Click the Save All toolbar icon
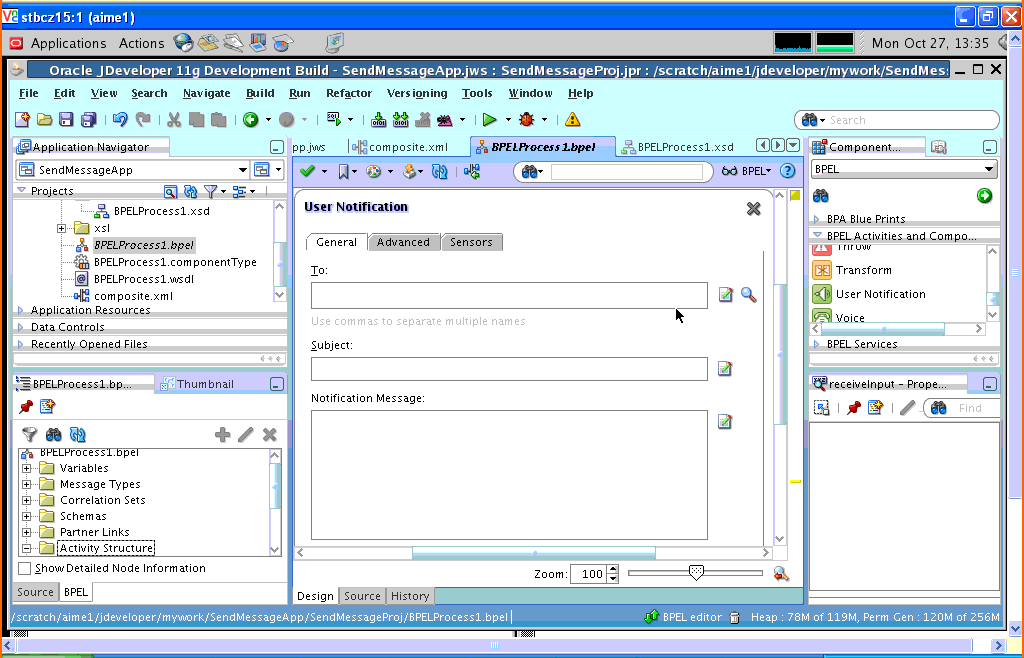1024x658 pixels. 88,119
